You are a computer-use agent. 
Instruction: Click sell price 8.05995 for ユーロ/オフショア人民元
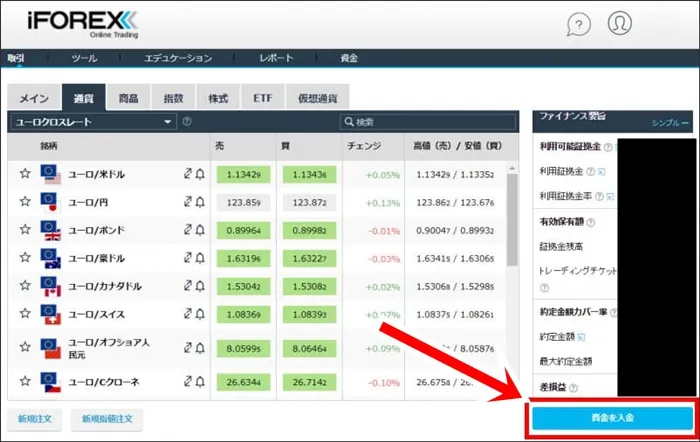pyautogui.click(x=243, y=349)
